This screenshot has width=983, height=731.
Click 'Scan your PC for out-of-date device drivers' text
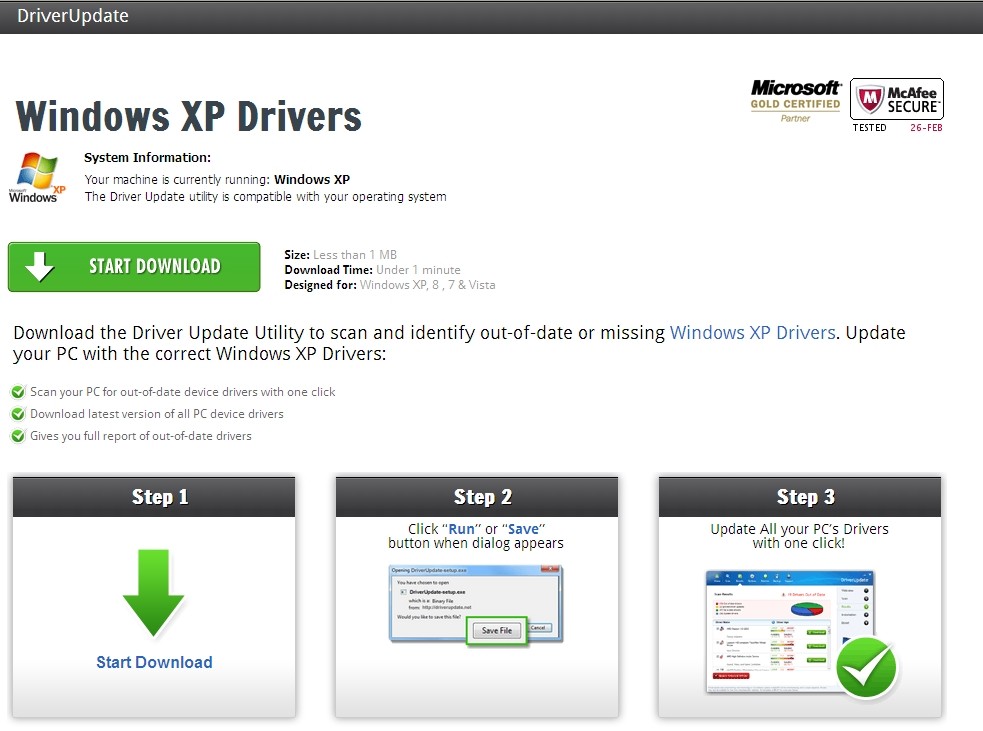click(182, 392)
